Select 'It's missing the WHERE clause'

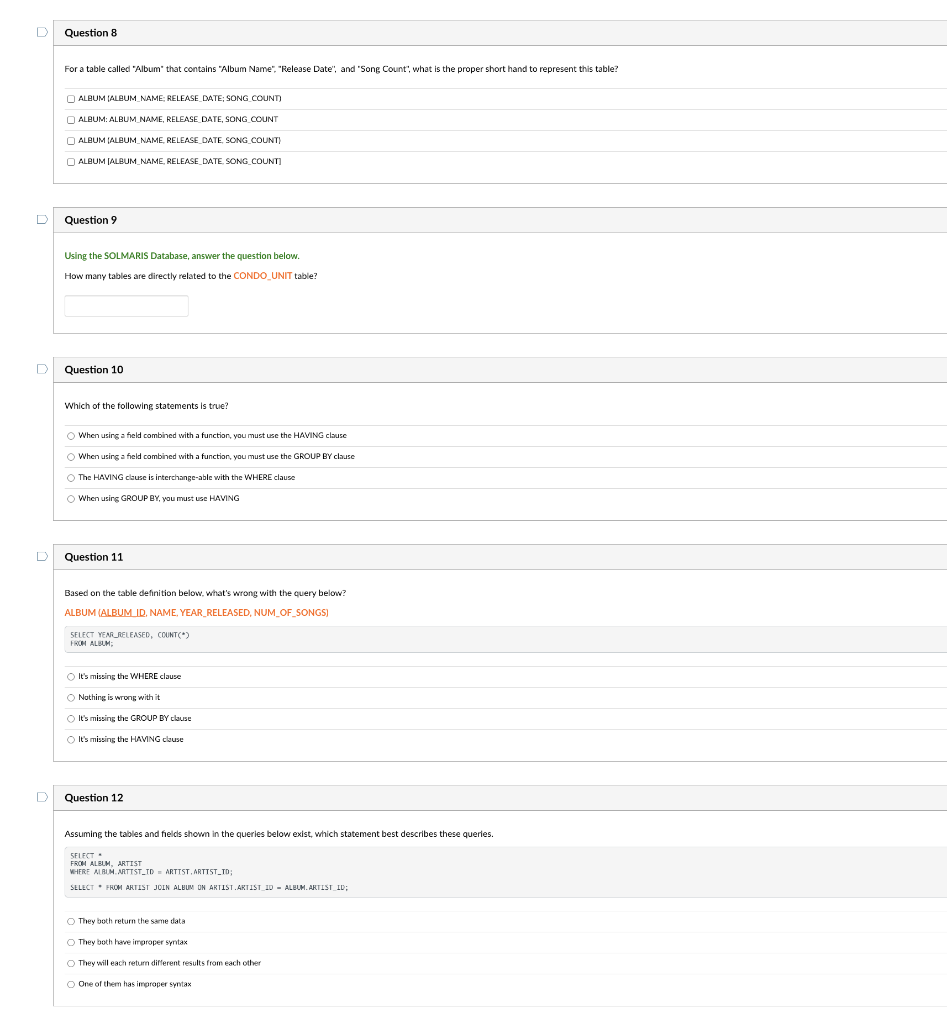(x=71, y=677)
